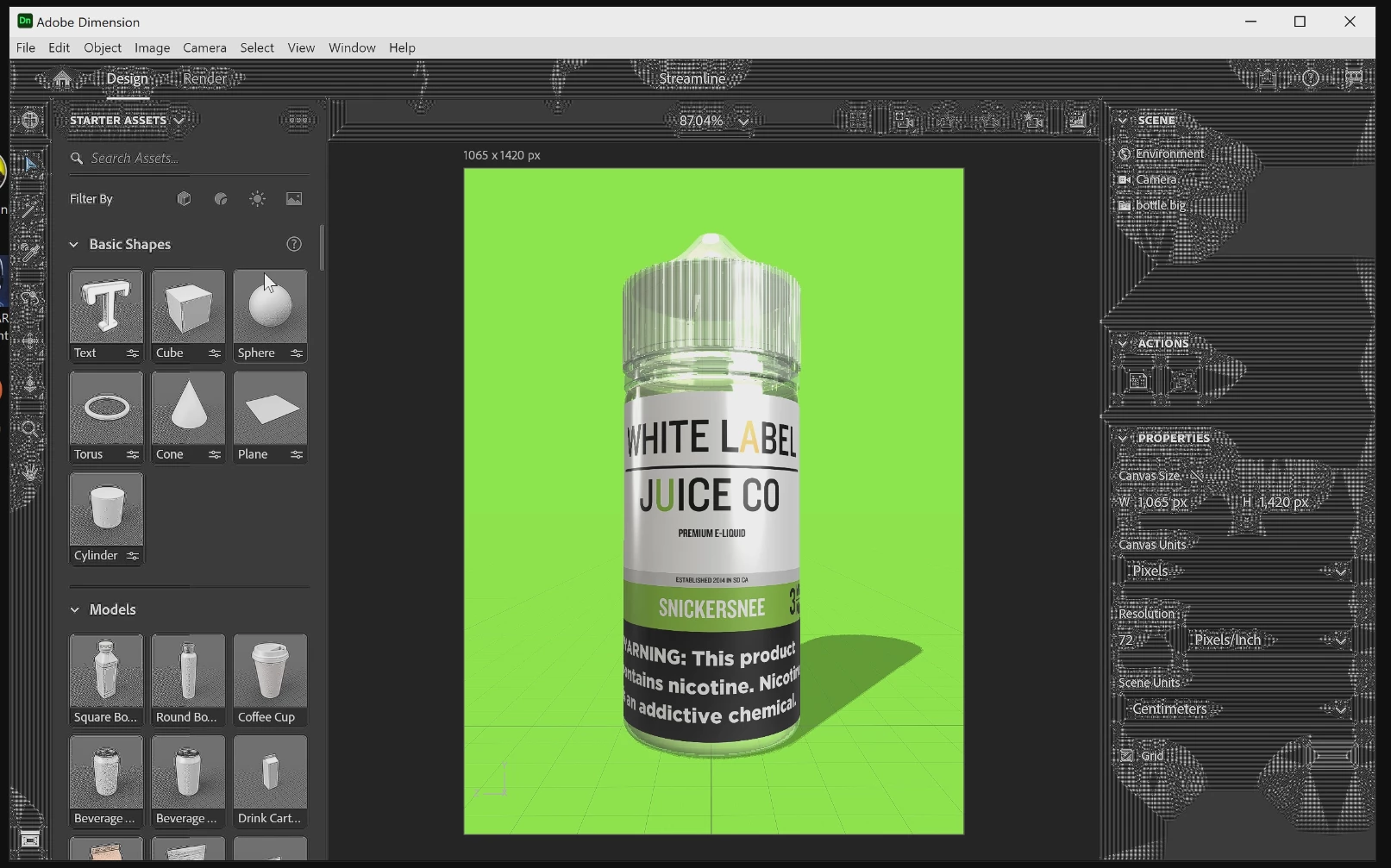This screenshot has height=868, width=1391.
Task: Select the Hand pan tool
Action: click(29, 472)
